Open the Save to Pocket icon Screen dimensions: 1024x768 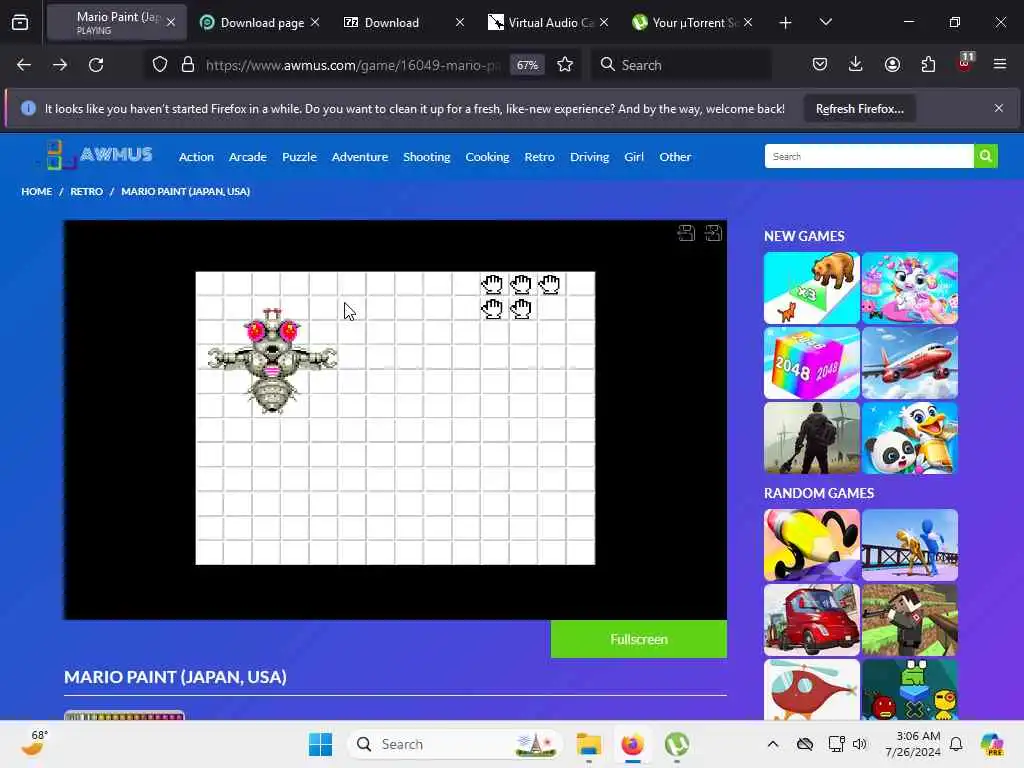click(x=820, y=64)
